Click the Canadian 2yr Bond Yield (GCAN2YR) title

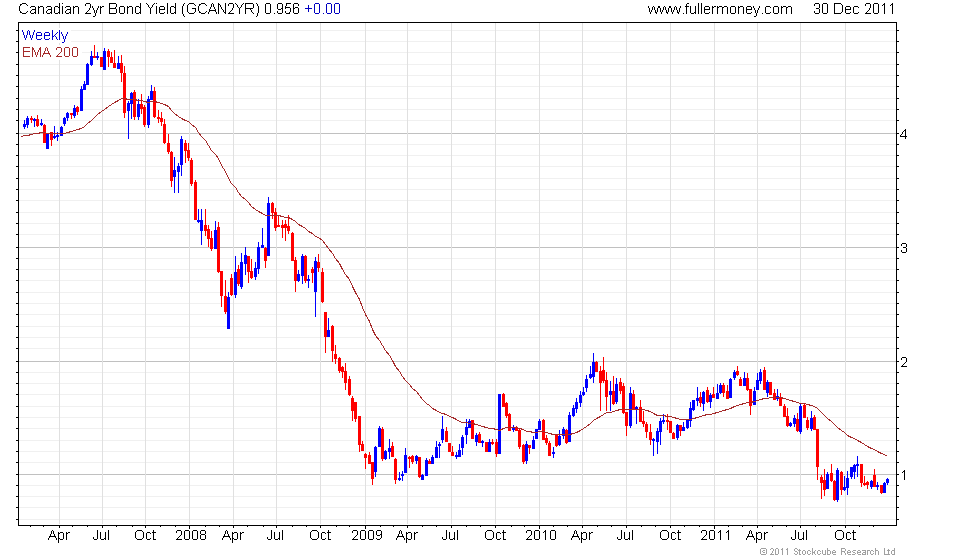pyautogui.click(x=139, y=9)
